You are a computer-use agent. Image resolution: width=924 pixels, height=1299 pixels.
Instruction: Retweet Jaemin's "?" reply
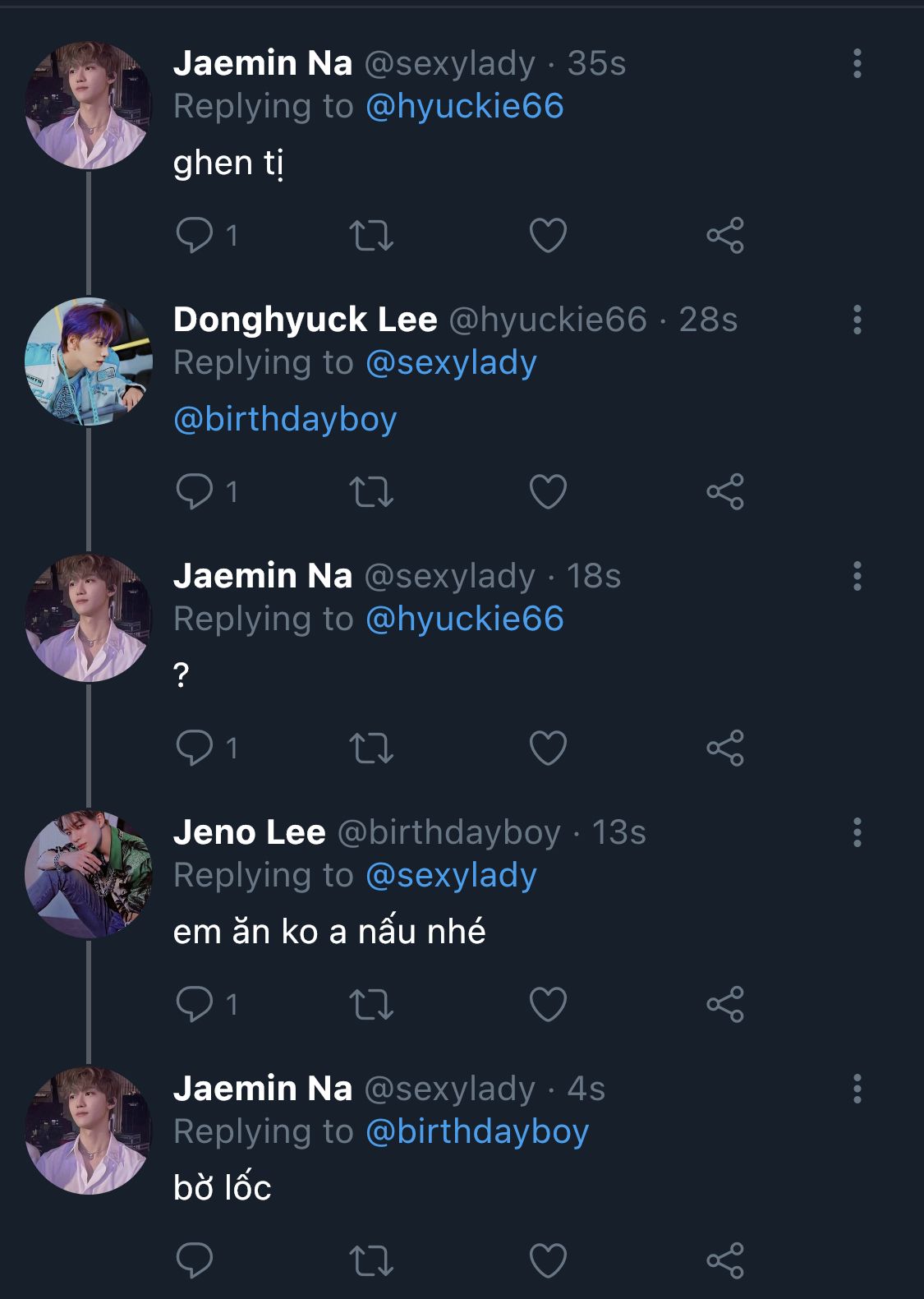[x=371, y=749]
